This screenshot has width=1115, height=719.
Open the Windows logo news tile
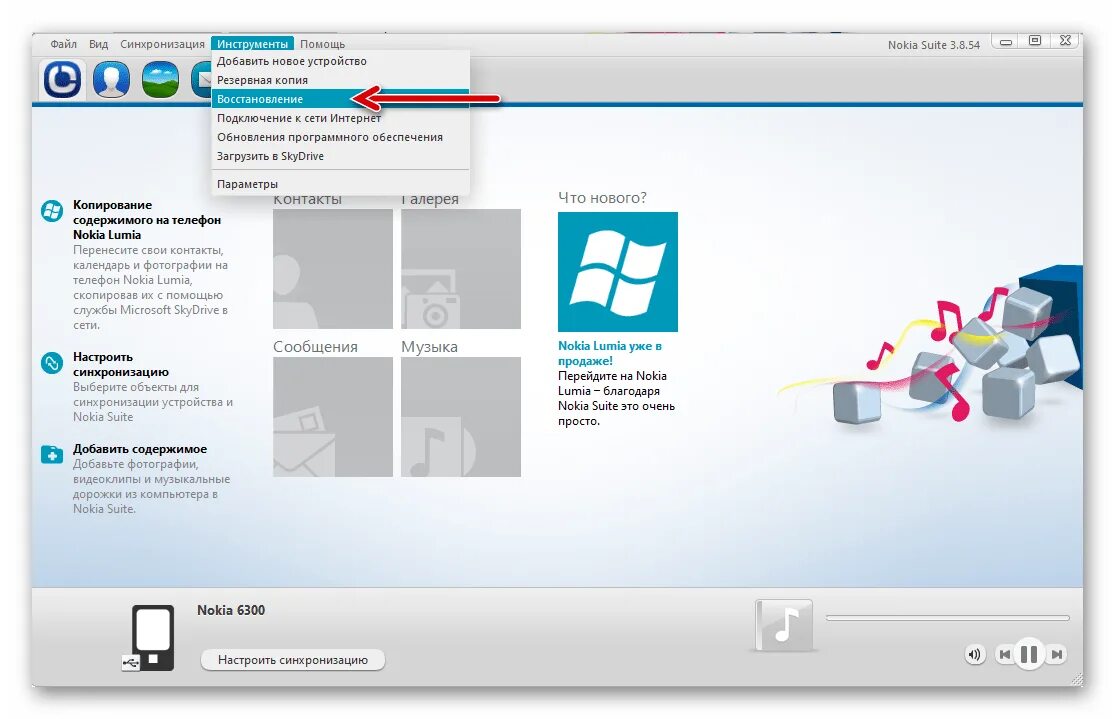coord(617,272)
